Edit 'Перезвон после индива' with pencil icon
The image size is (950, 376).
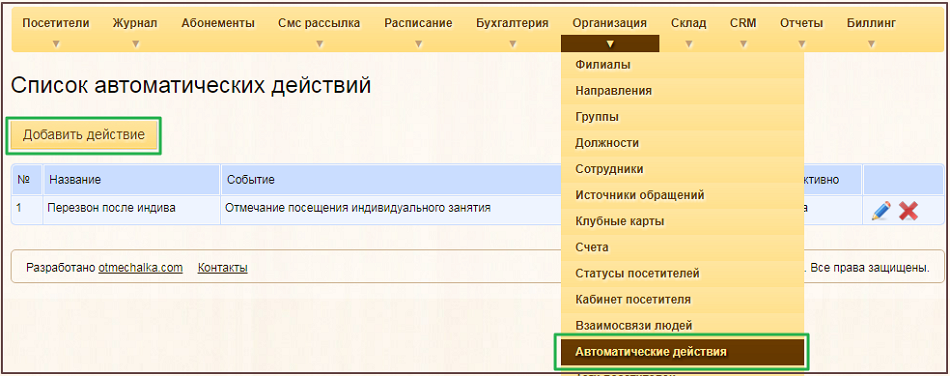click(881, 210)
